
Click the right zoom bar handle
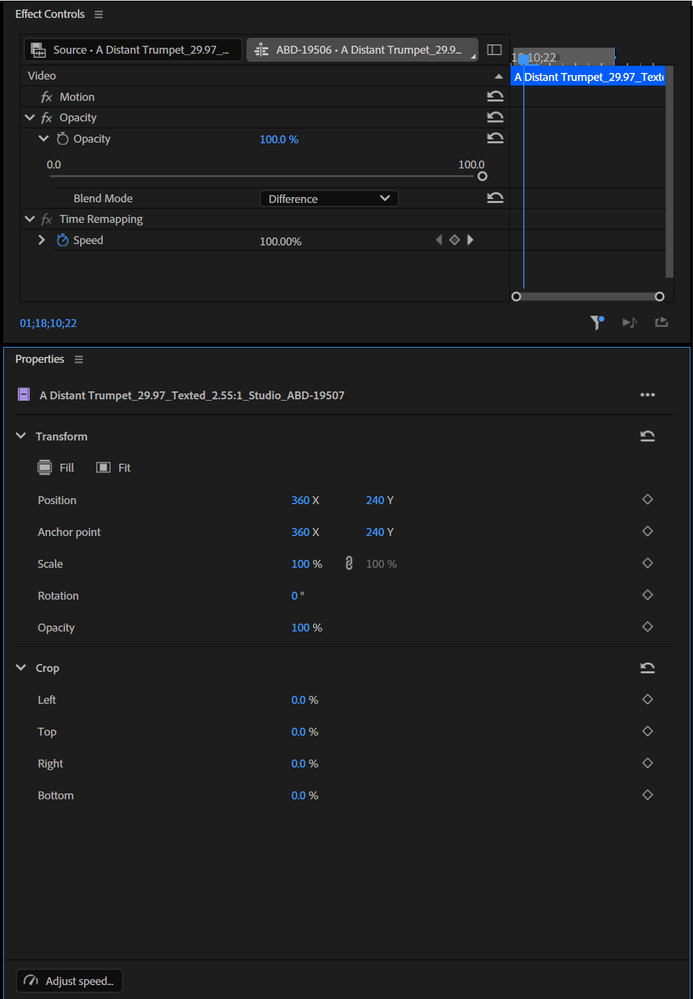pos(659,296)
